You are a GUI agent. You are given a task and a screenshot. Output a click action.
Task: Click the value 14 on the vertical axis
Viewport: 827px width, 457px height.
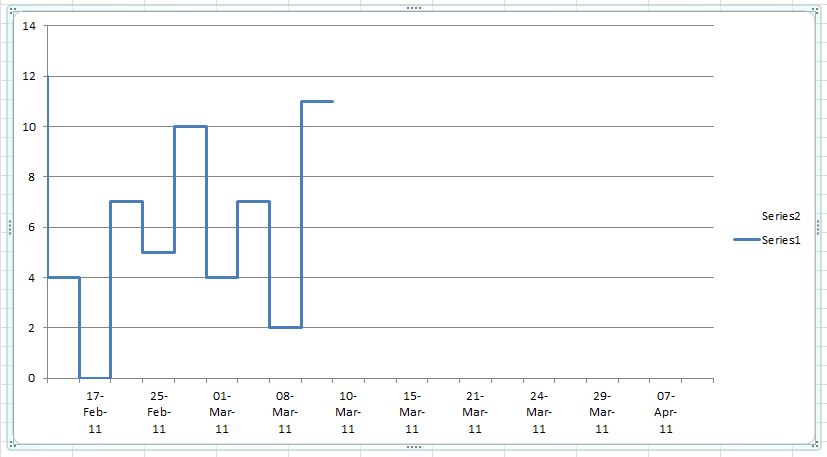click(x=28, y=26)
